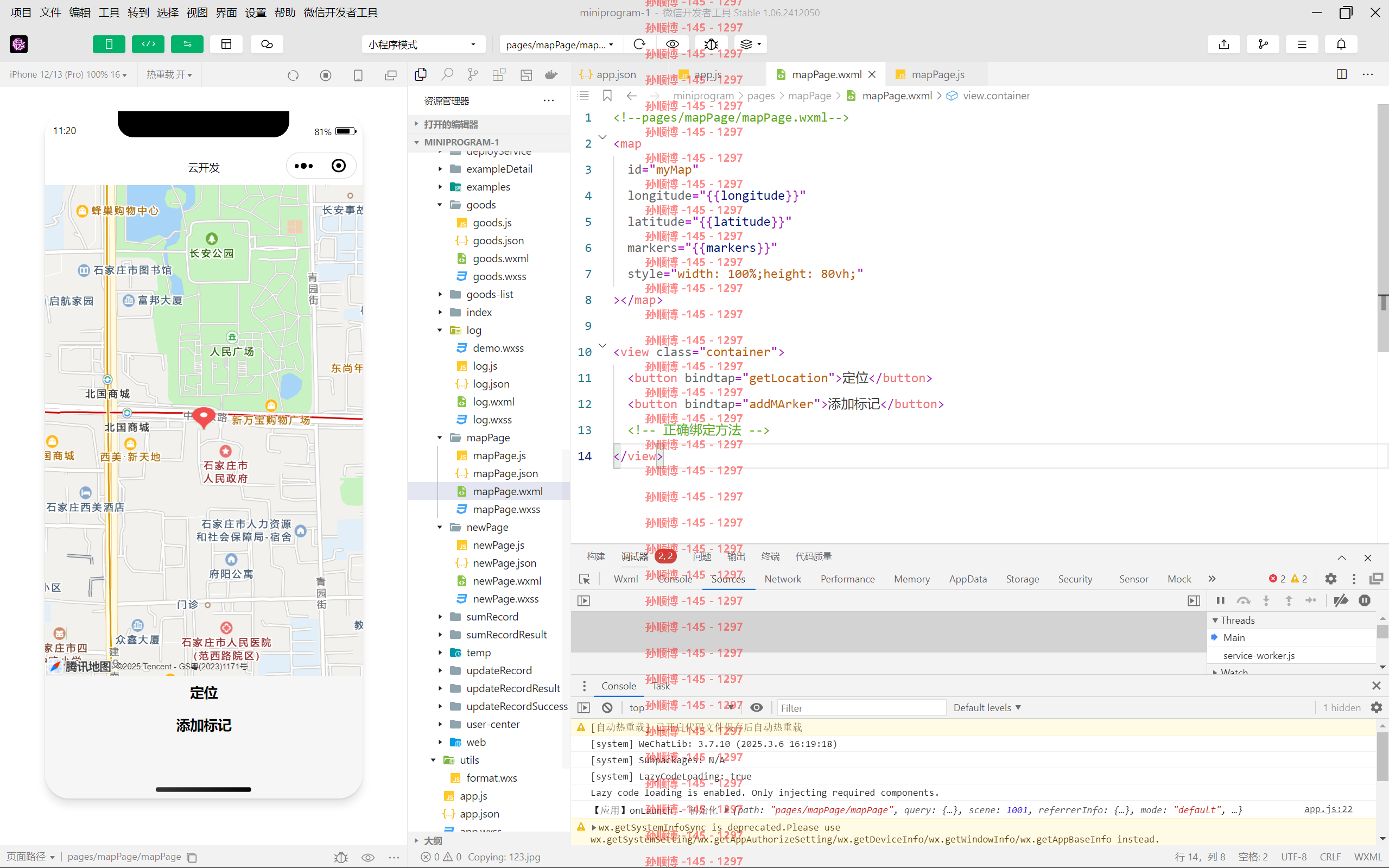The width and height of the screenshot is (1389, 868).
Task: Open the cloud development icon
Action: click(267, 44)
